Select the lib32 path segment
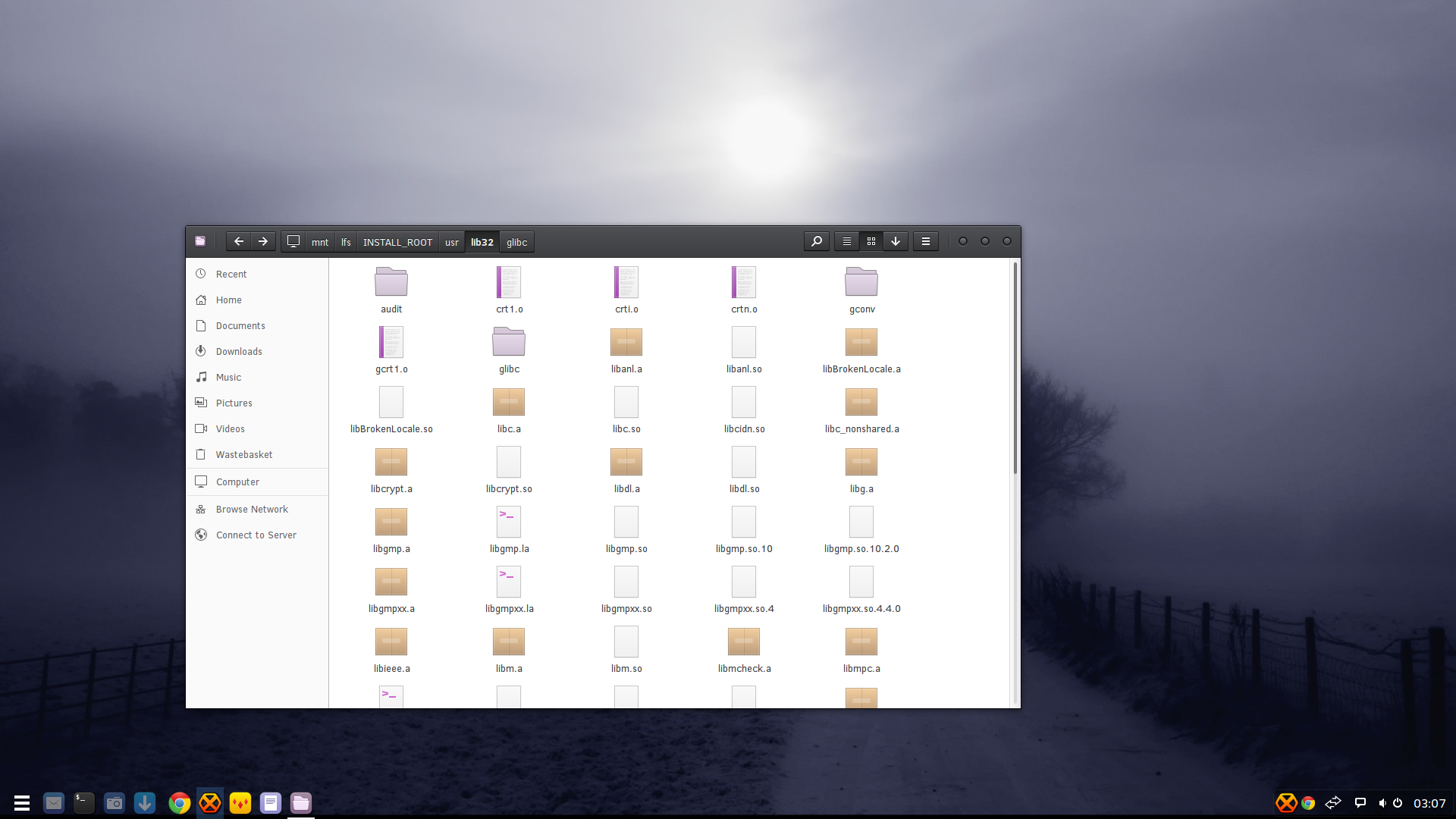1456x819 pixels. coord(482,243)
